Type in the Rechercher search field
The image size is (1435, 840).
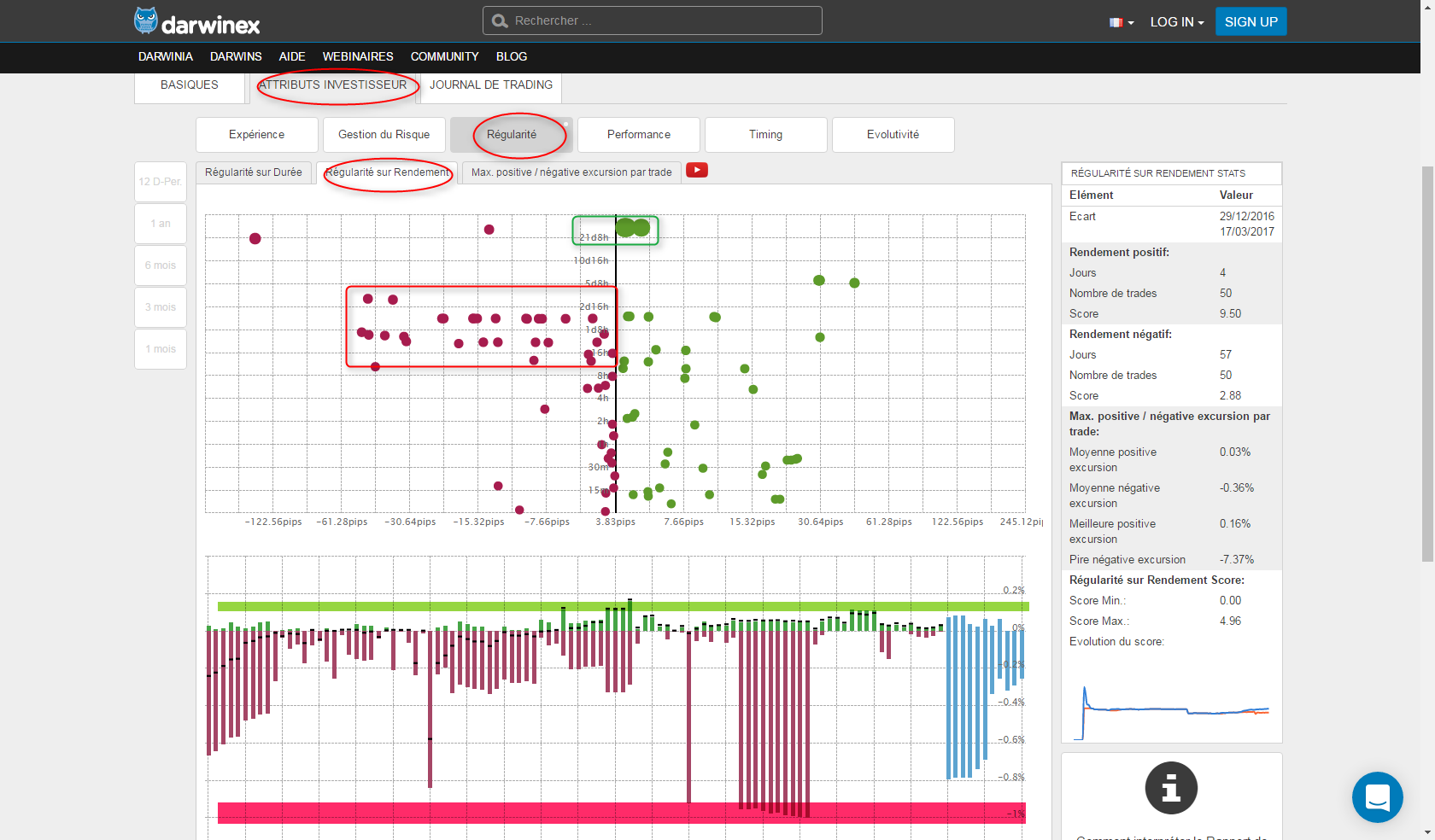coord(662,20)
